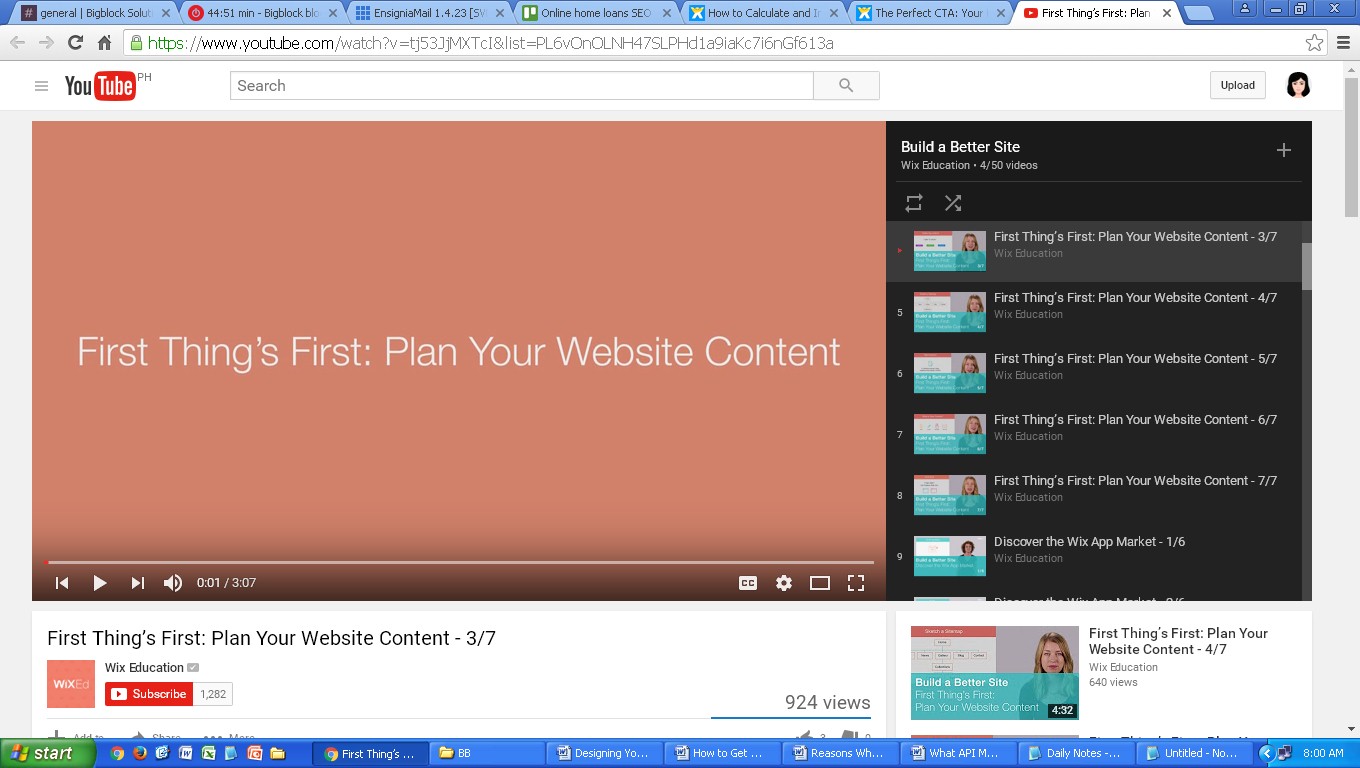Toggle playlist repeat (loop) icon

[914, 203]
